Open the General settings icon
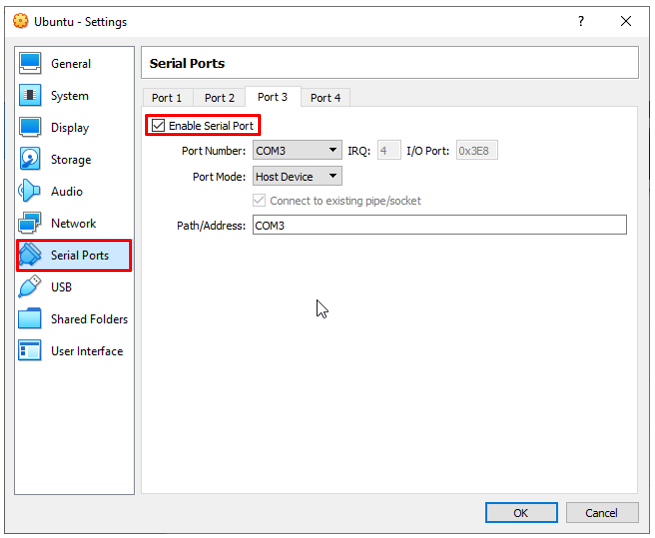 [30, 63]
